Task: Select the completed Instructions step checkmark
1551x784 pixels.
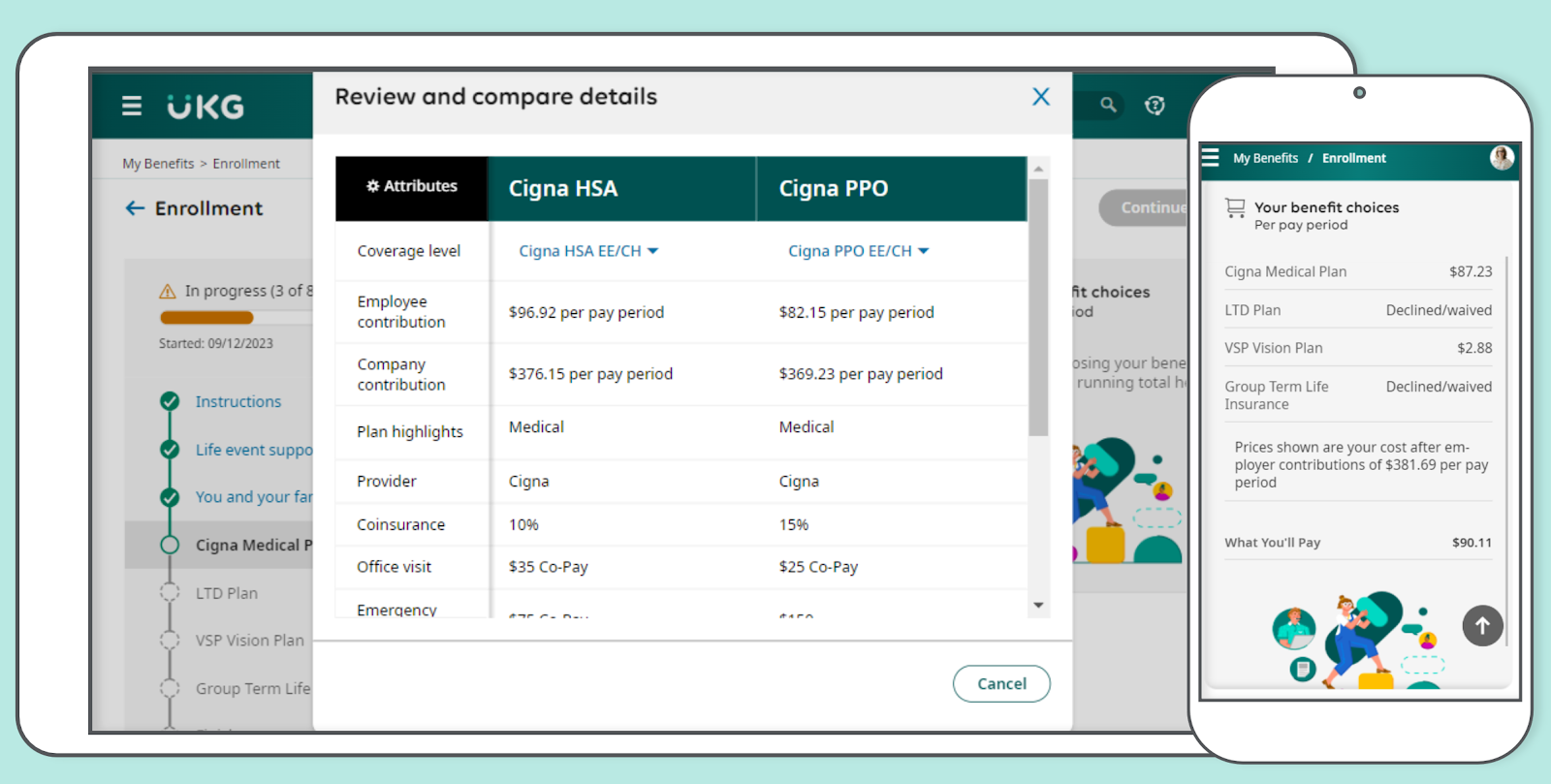Action: point(170,401)
